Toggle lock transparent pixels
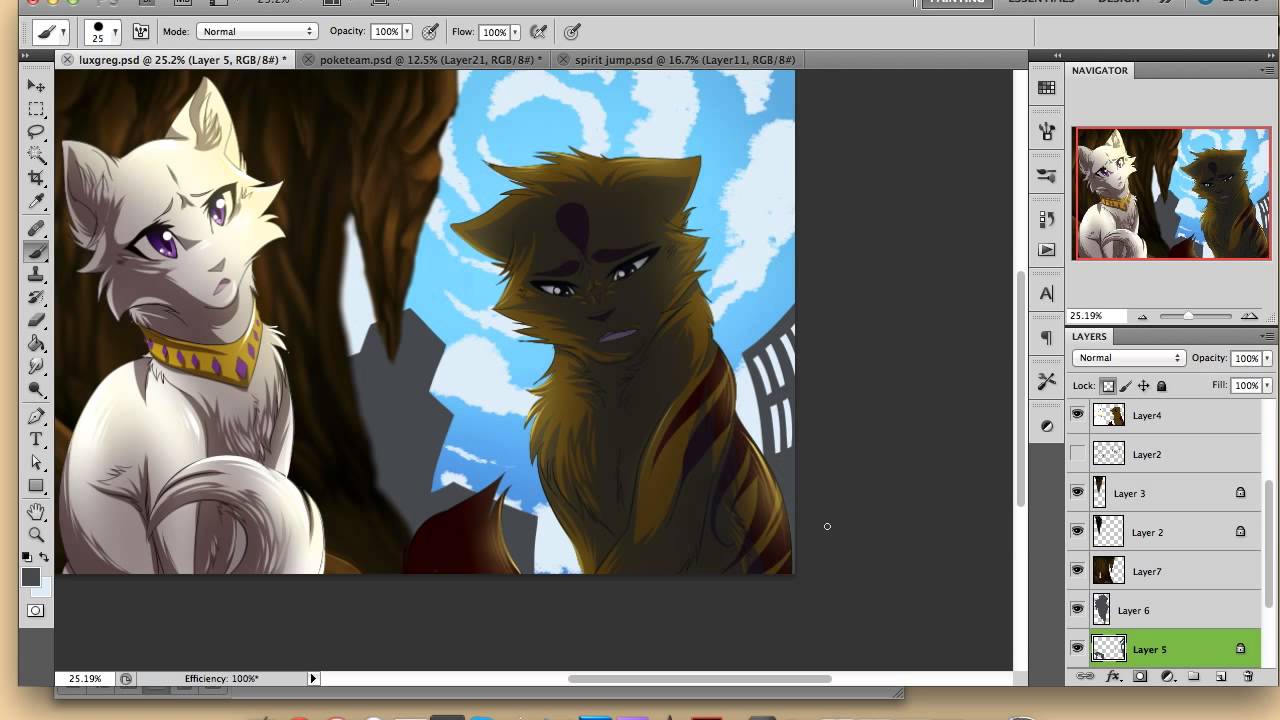Image resolution: width=1280 pixels, height=720 pixels. click(1108, 386)
